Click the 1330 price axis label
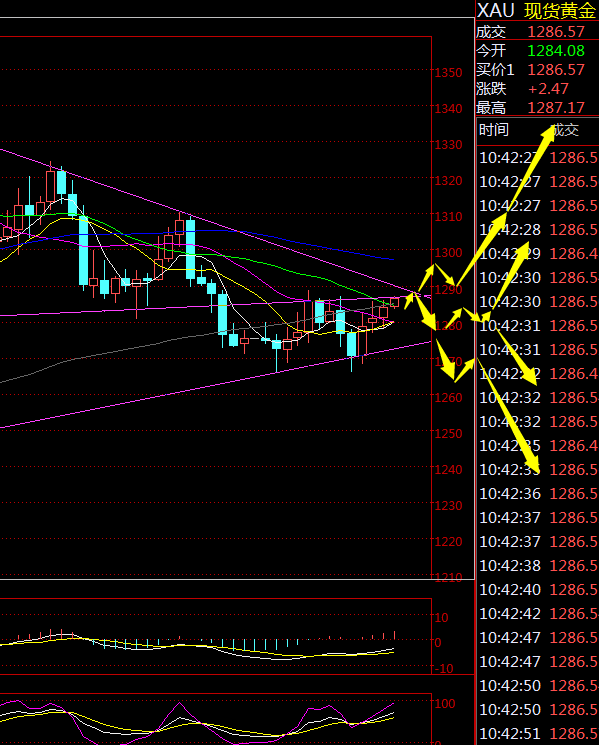Image resolution: width=599 pixels, height=745 pixels. (x=448, y=145)
